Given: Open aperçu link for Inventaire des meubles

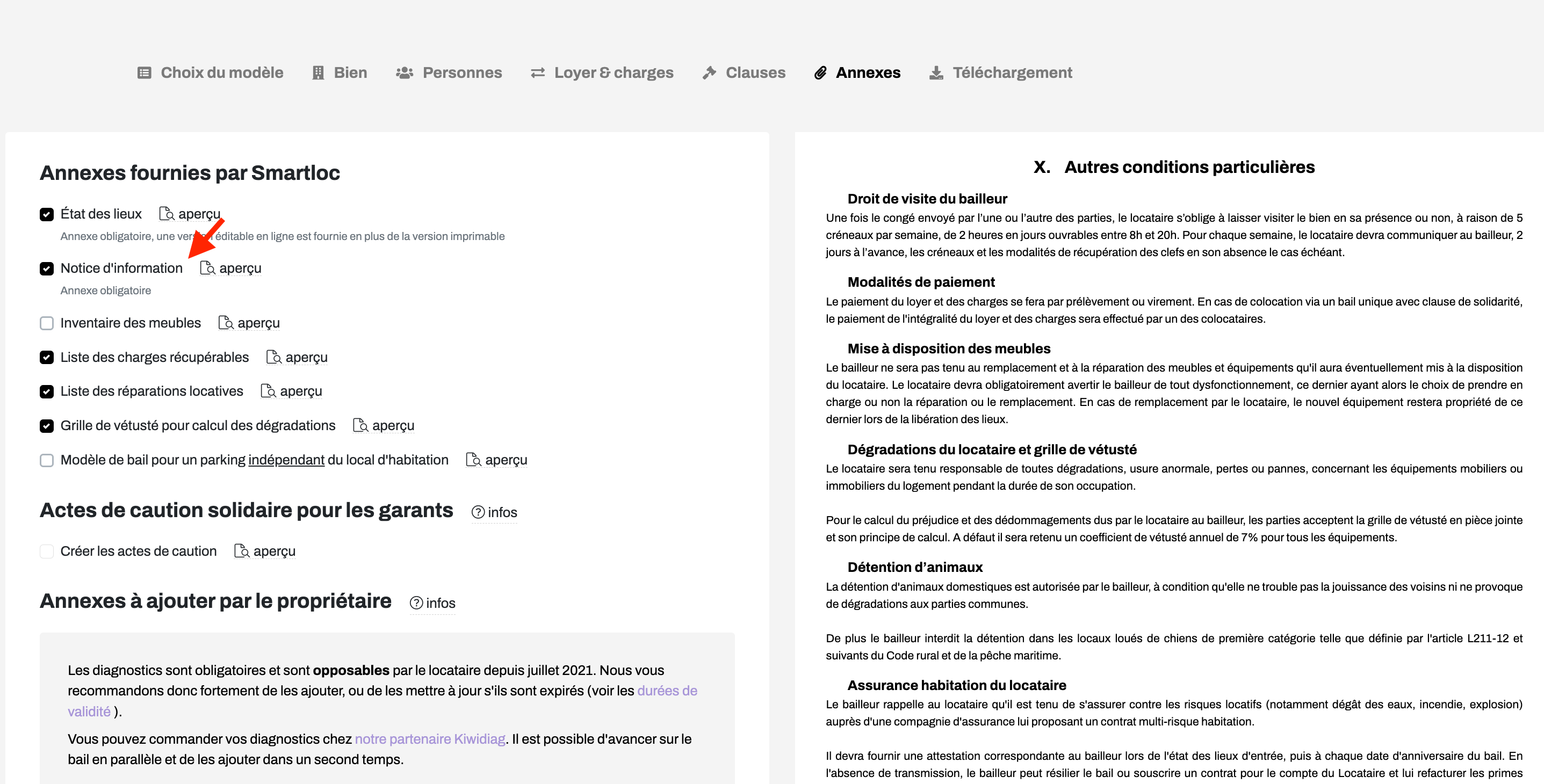Looking at the screenshot, I should 258,323.
